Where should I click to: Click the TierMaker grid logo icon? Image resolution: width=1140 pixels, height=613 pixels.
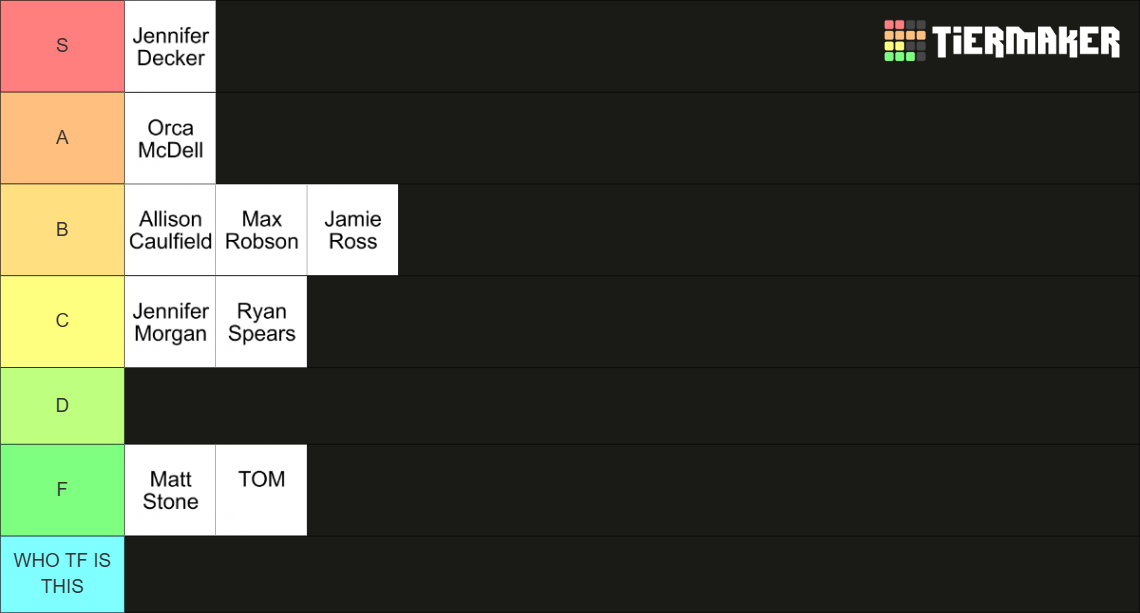point(904,41)
